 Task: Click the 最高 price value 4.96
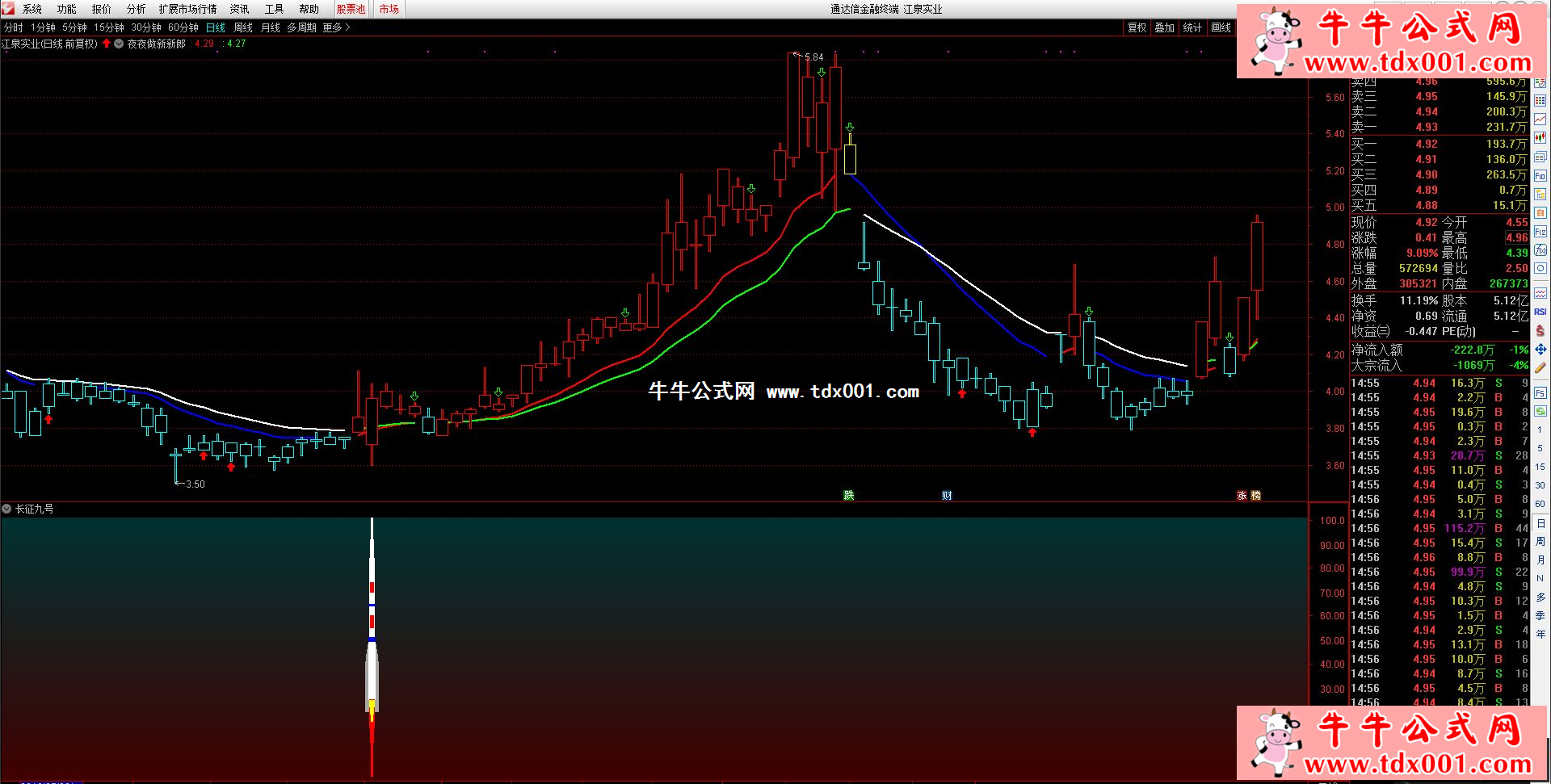tap(1516, 237)
